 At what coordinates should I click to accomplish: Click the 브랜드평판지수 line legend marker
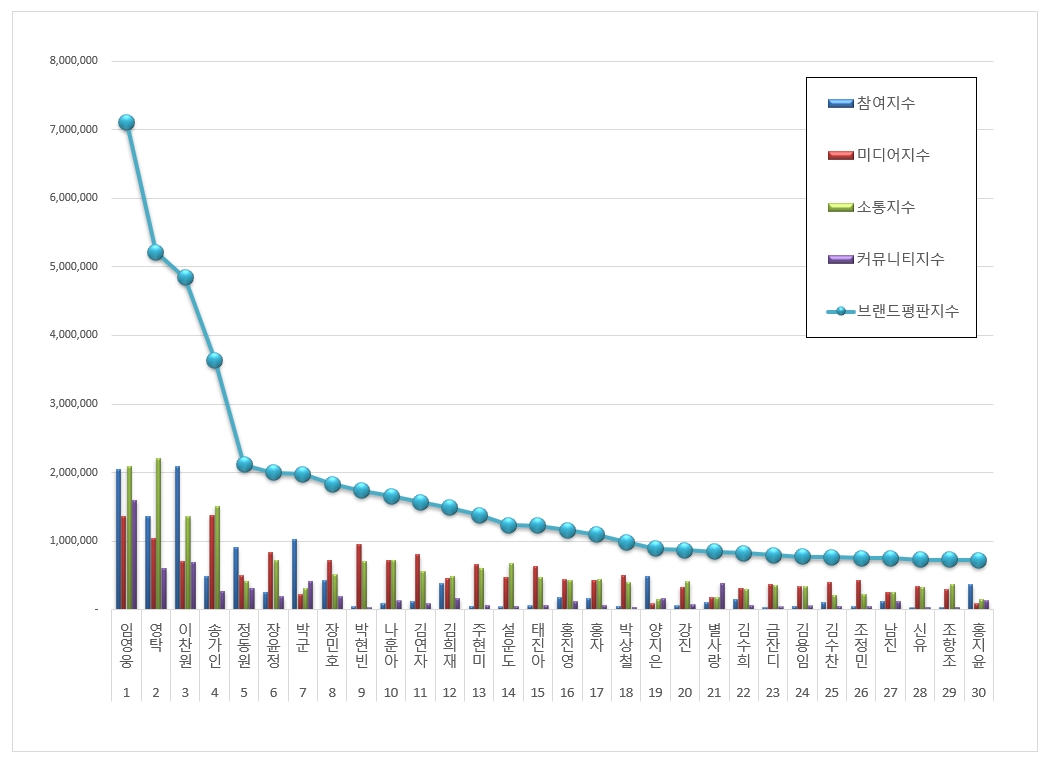pos(840,311)
